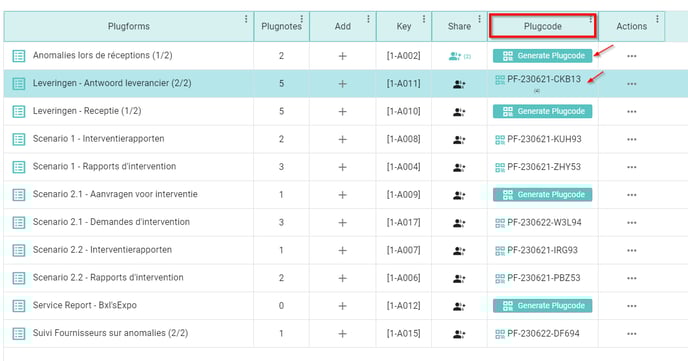Generate Plugcode for Leveringen - Receptie

pyautogui.click(x=542, y=111)
